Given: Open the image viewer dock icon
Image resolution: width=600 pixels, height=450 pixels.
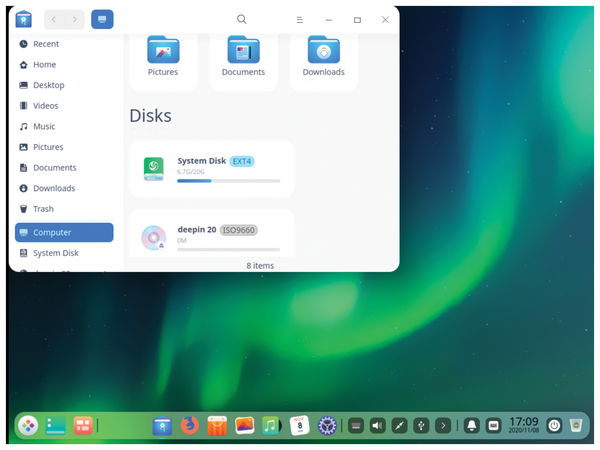Looking at the screenshot, I should point(245,426).
